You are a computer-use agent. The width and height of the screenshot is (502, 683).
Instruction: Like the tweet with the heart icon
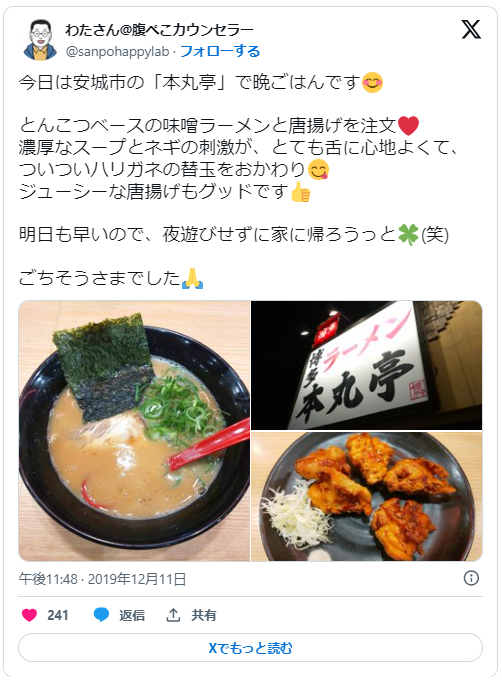tap(30, 615)
